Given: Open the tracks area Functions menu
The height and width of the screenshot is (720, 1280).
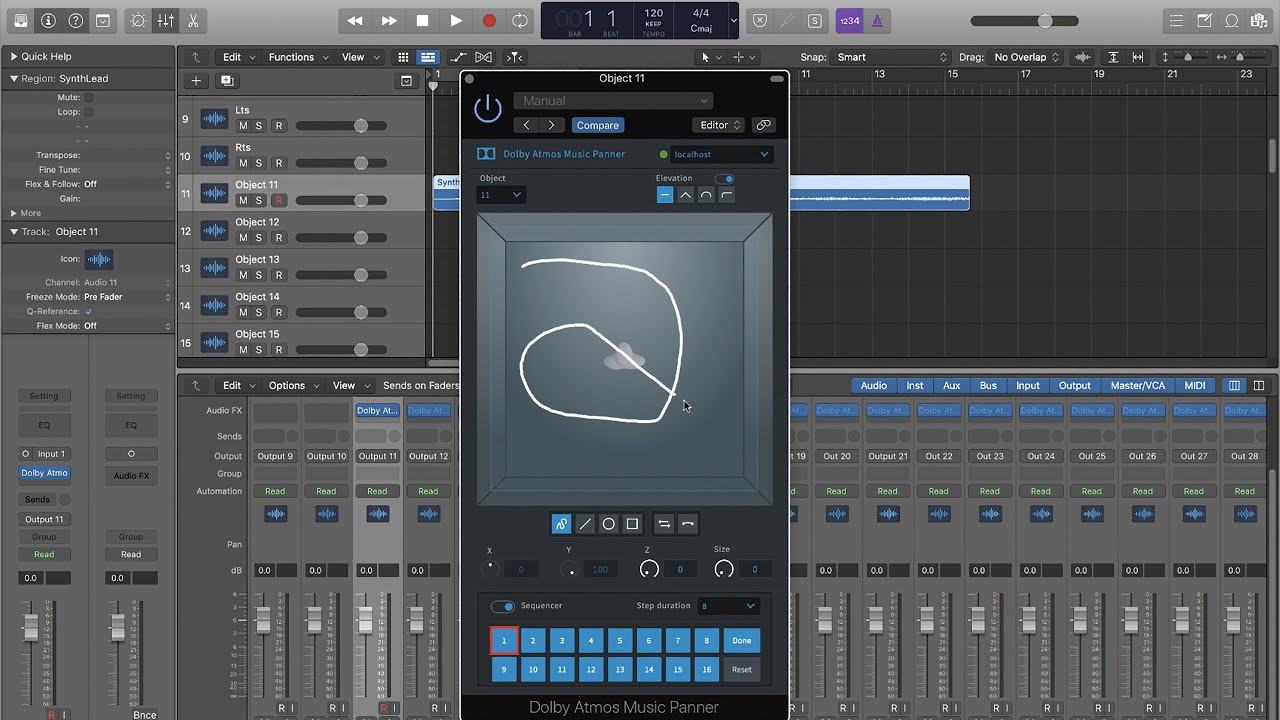Looking at the screenshot, I should pyautogui.click(x=296, y=57).
